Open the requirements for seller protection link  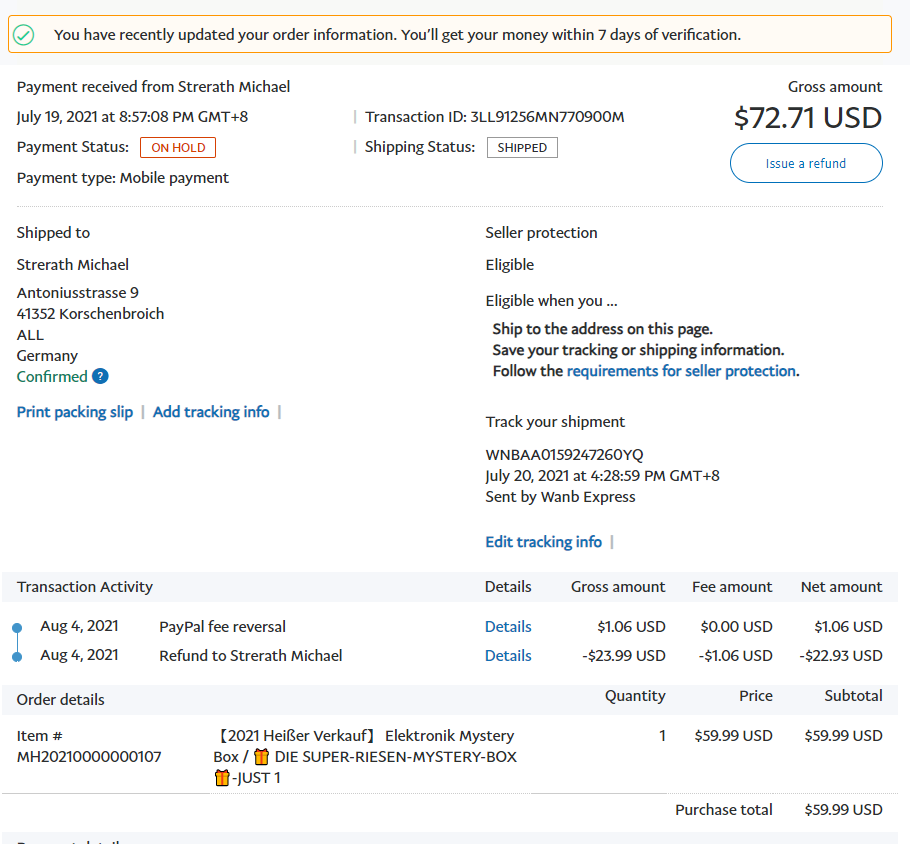(x=681, y=371)
